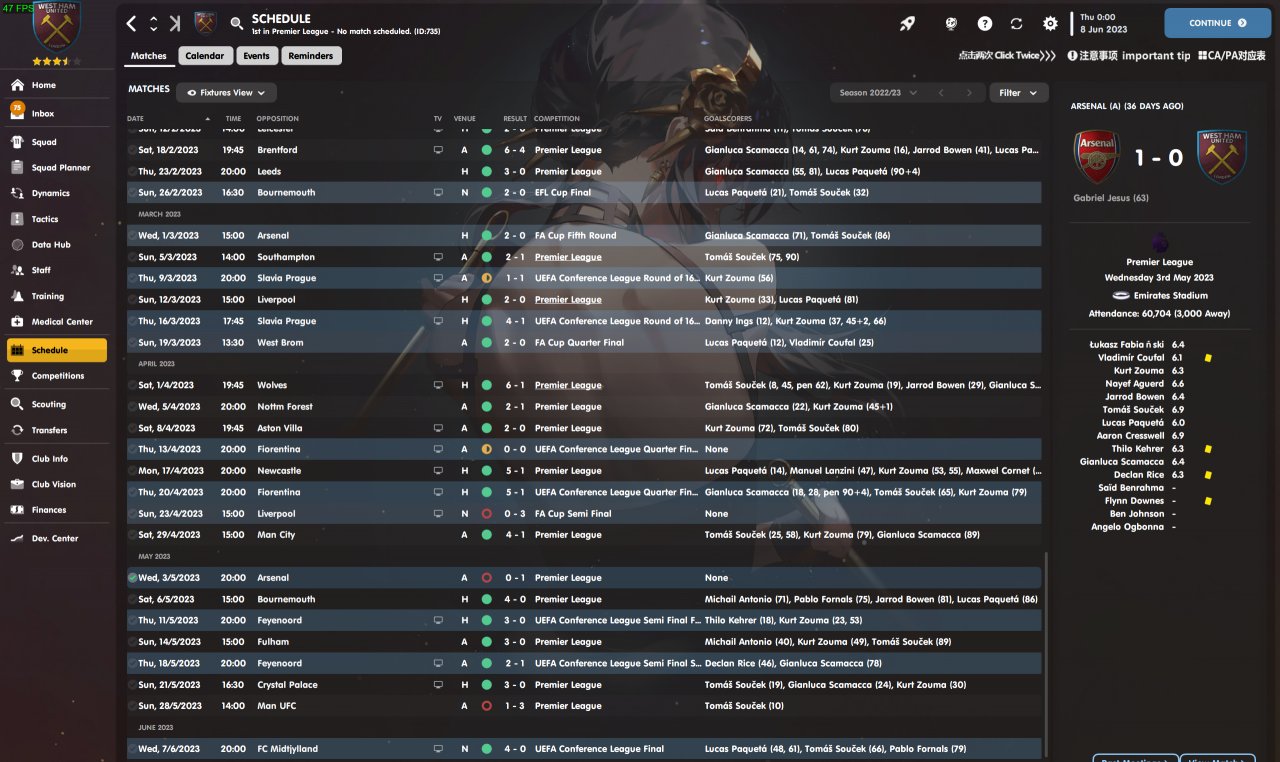1280x762 pixels.
Task: Open the globe icon in top bar
Action: 951,23
